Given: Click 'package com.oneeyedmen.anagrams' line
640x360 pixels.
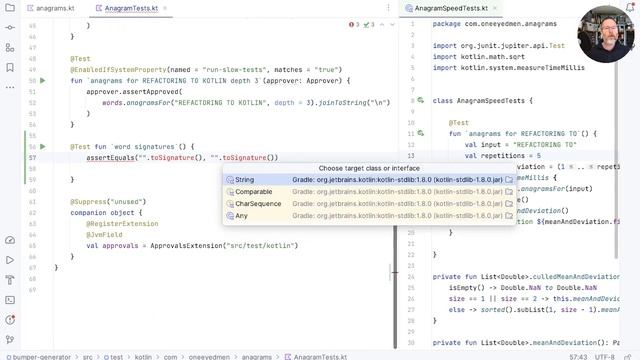Looking at the screenshot, I should click(x=495, y=24).
